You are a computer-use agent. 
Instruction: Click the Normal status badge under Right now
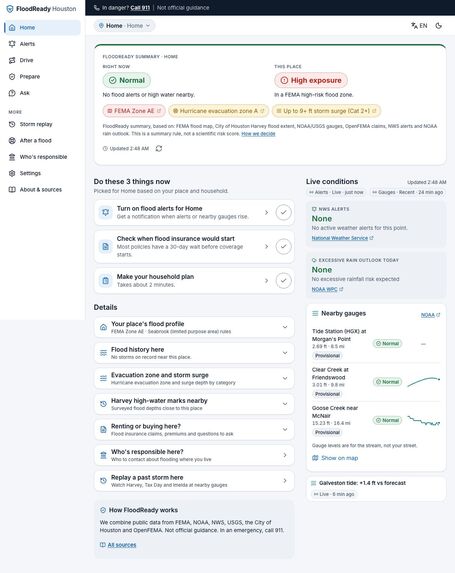(x=126, y=80)
